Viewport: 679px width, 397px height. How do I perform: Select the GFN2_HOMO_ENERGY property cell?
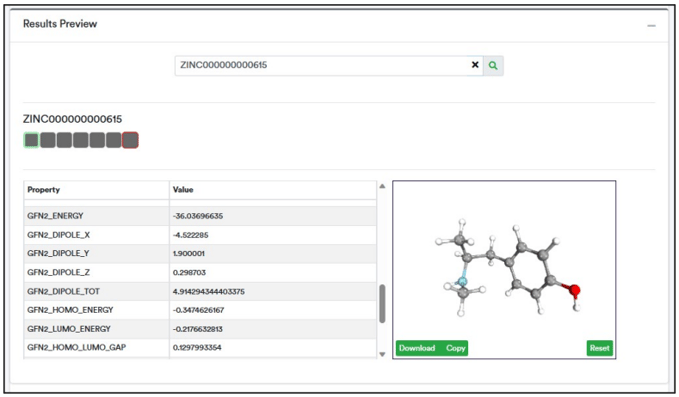(x=97, y=310)
